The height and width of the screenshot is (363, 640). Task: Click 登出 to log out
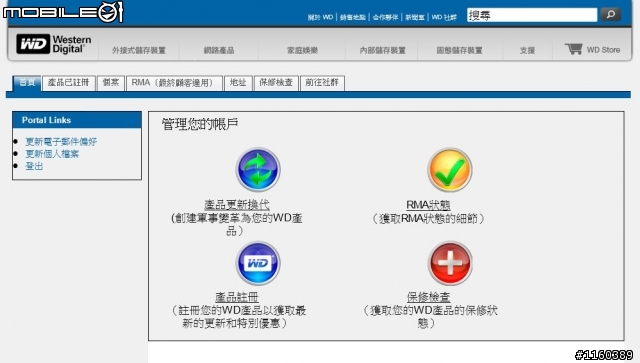pyautogui.click(x=34, y=166)
